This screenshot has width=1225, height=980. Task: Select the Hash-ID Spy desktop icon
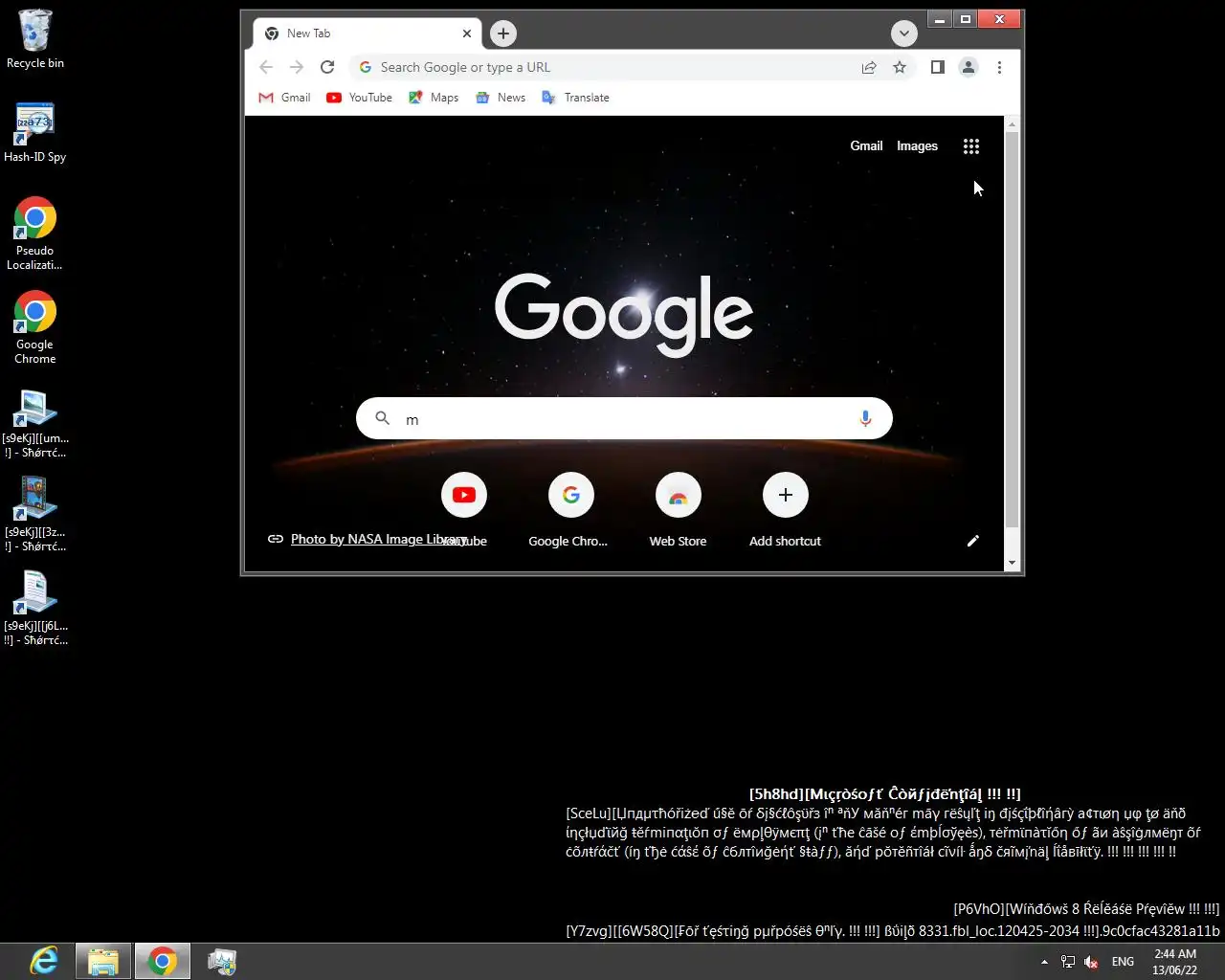click(x=35, y=133)
